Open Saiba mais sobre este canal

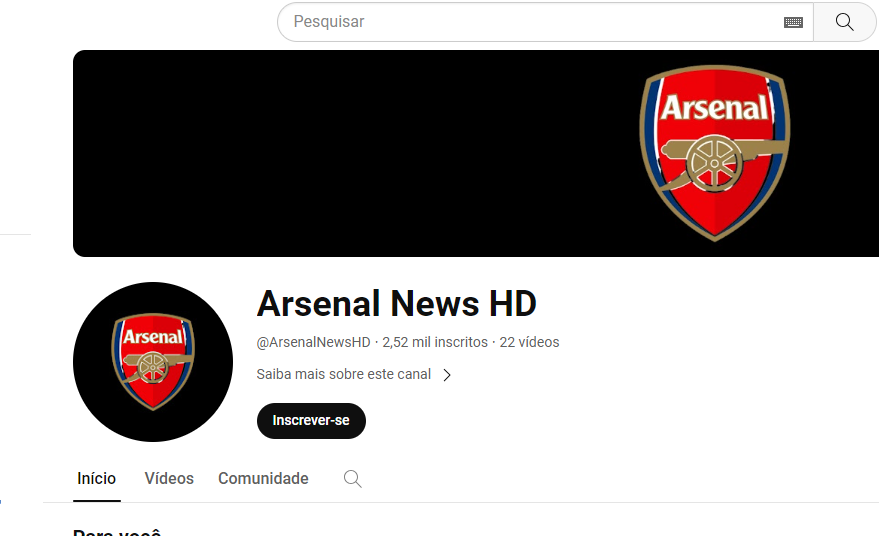344,374
